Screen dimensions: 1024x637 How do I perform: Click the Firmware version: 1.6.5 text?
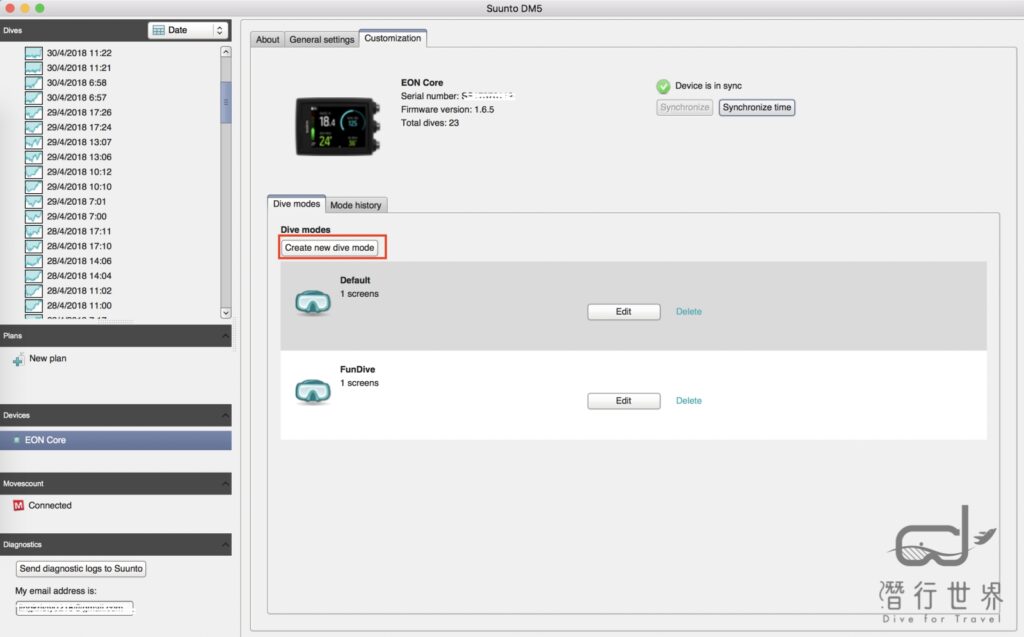click(x=447, y=110)
